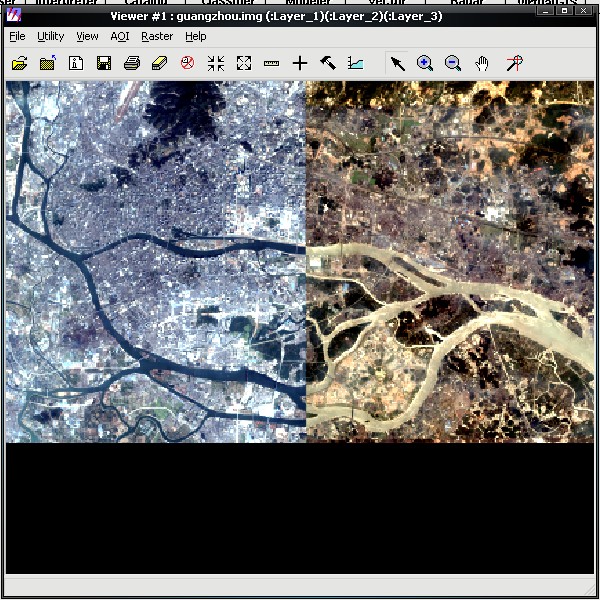The height and width of the screenshot is (600, 600).
Task: Click the Open Layer folder icon
Action: [20, 63]
